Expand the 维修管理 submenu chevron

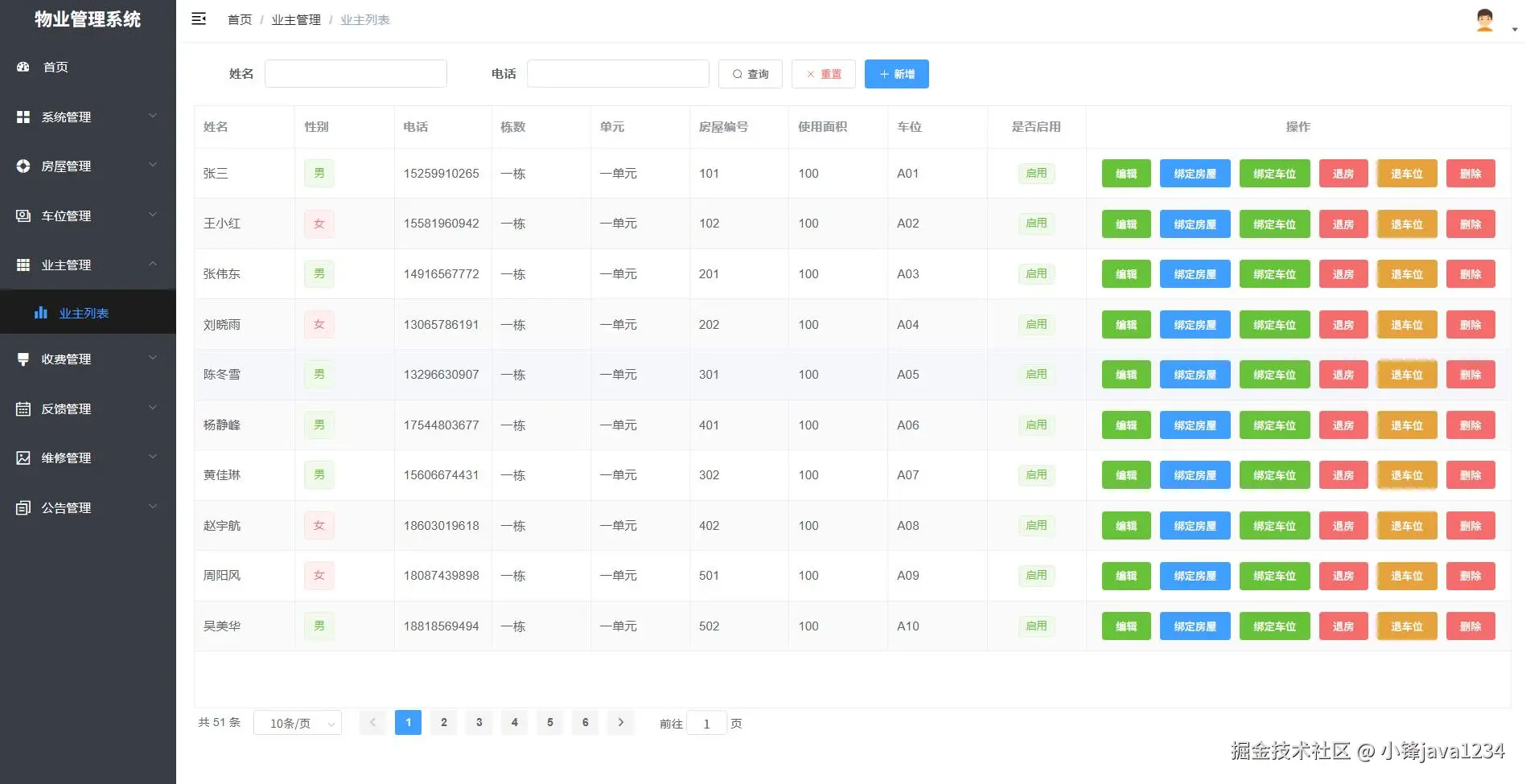(153, 457)
